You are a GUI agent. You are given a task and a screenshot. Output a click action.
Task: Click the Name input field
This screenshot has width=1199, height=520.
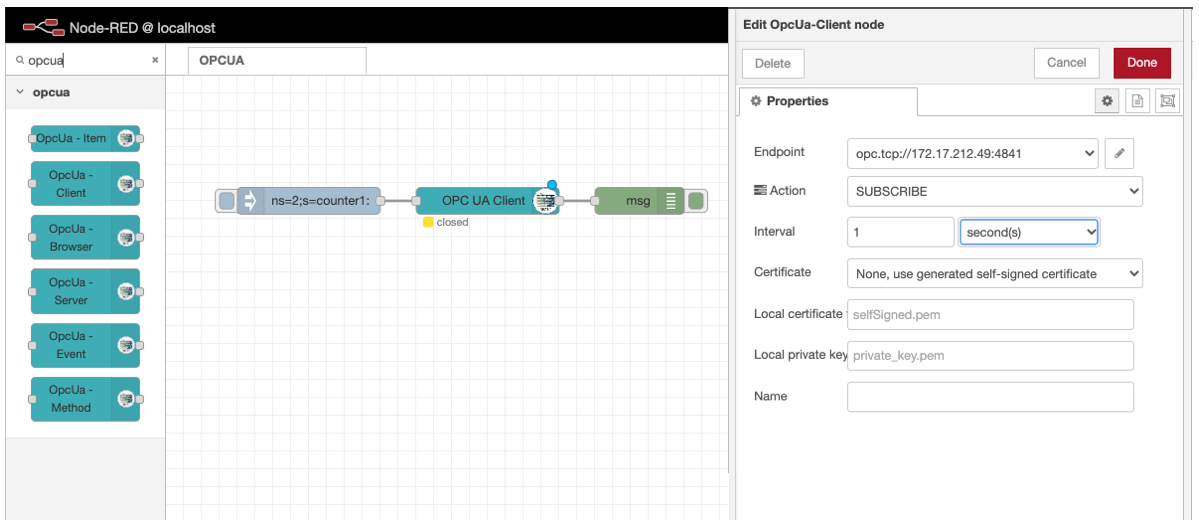(x=990, y=397)
